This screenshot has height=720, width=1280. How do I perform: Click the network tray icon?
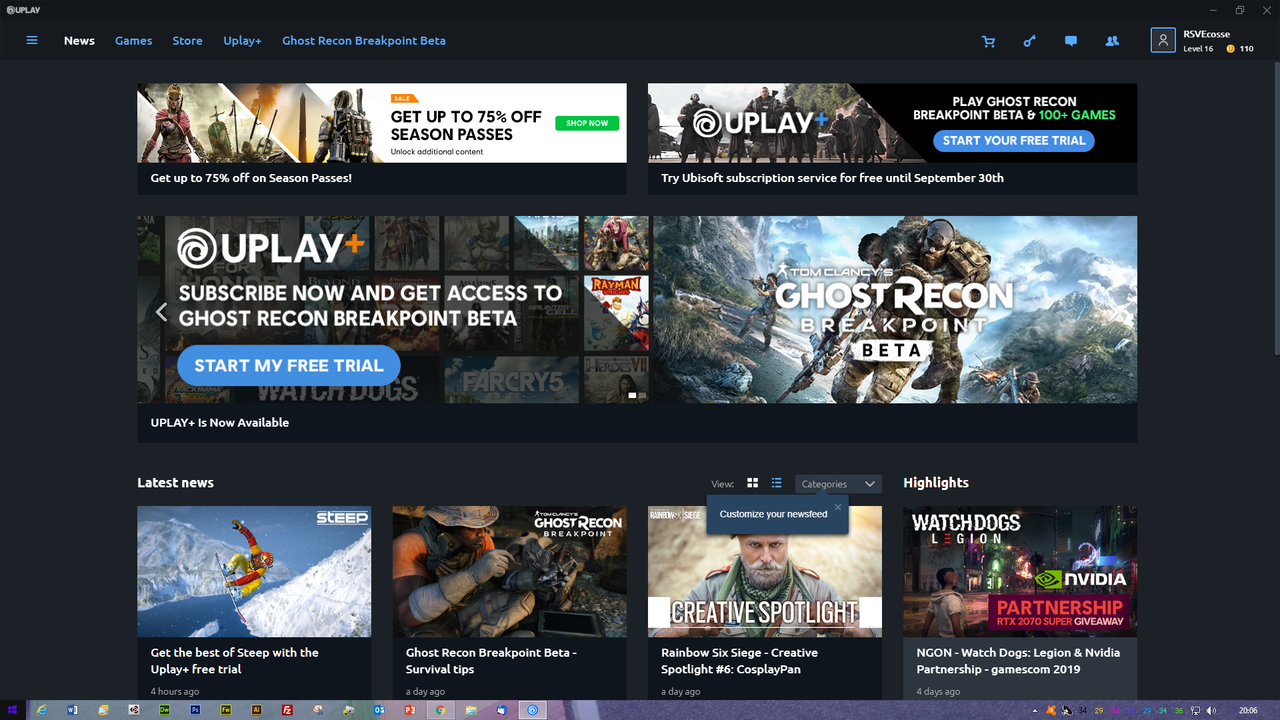[x=1196, y=710]
